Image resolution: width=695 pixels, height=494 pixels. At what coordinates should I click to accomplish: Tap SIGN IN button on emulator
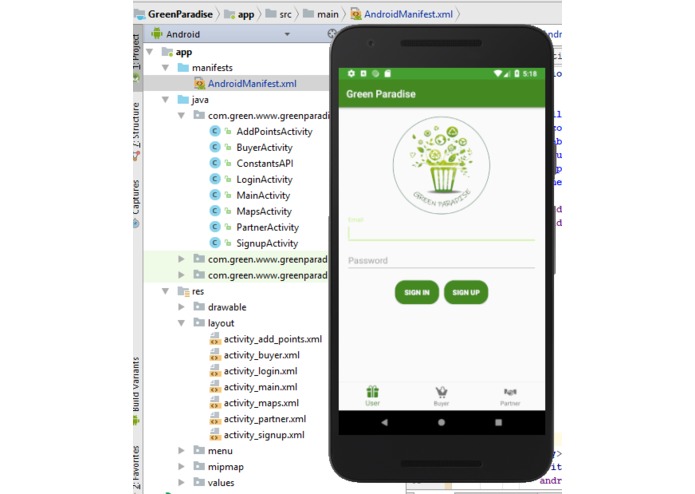pos(417,292)
